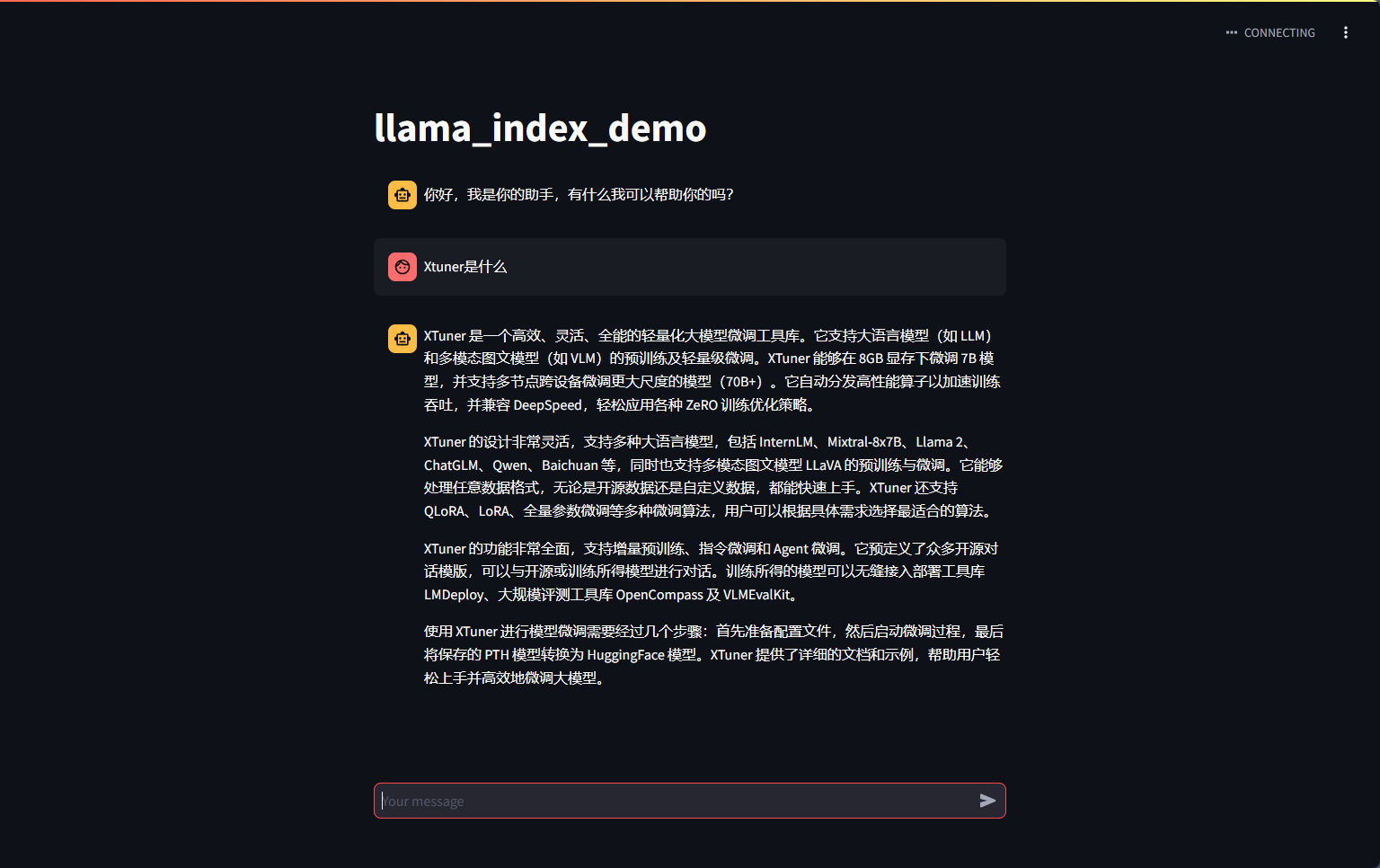This screenshot has width=1380, height=868.
Task: Click the robot avatar beside the XTuner answer
Action: point(402,339)
